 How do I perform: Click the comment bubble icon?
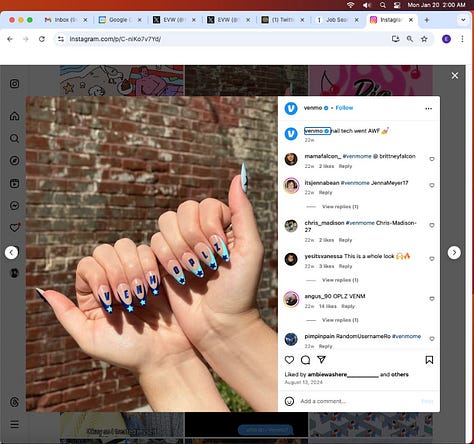305,360
